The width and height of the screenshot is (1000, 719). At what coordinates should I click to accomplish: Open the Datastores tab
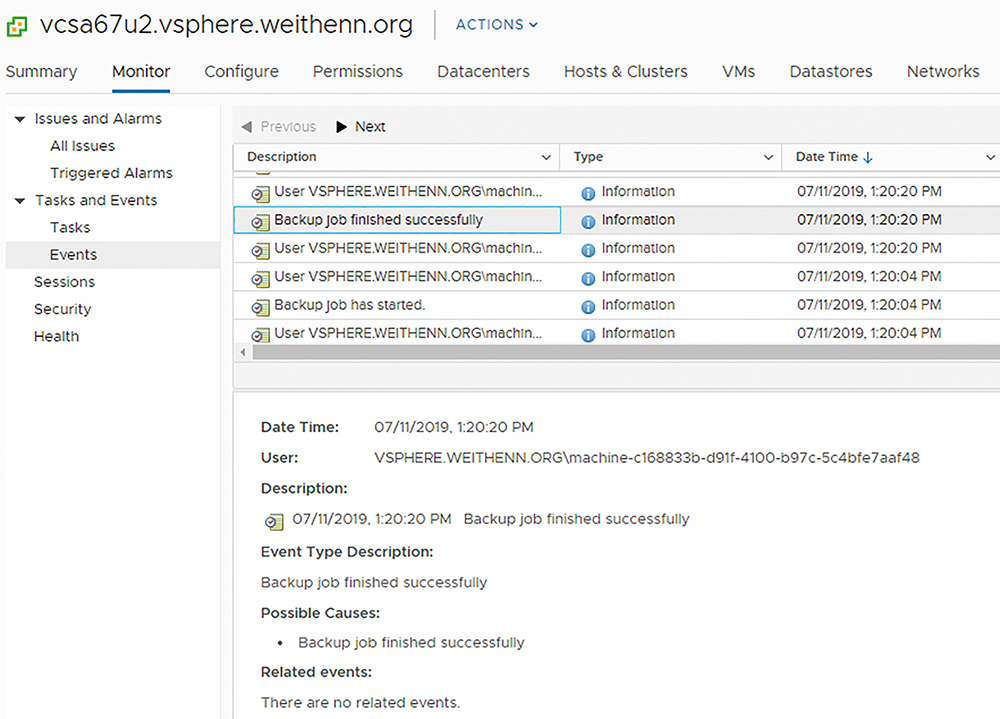[831, 71]
